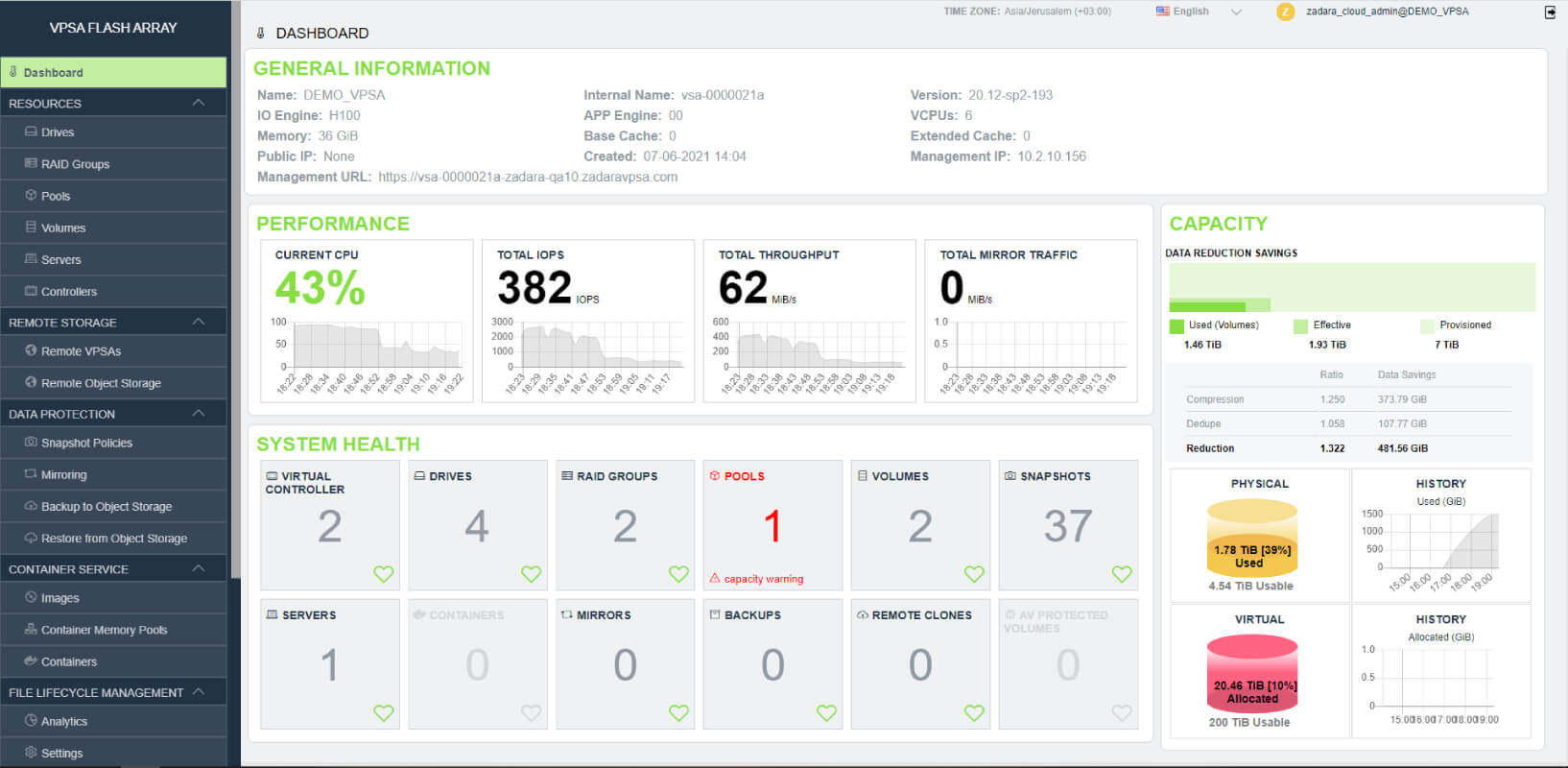This screenshot has height=768, width=1568.
Task: Click the Pools capacity warning triangle icon
Action: 715,578
